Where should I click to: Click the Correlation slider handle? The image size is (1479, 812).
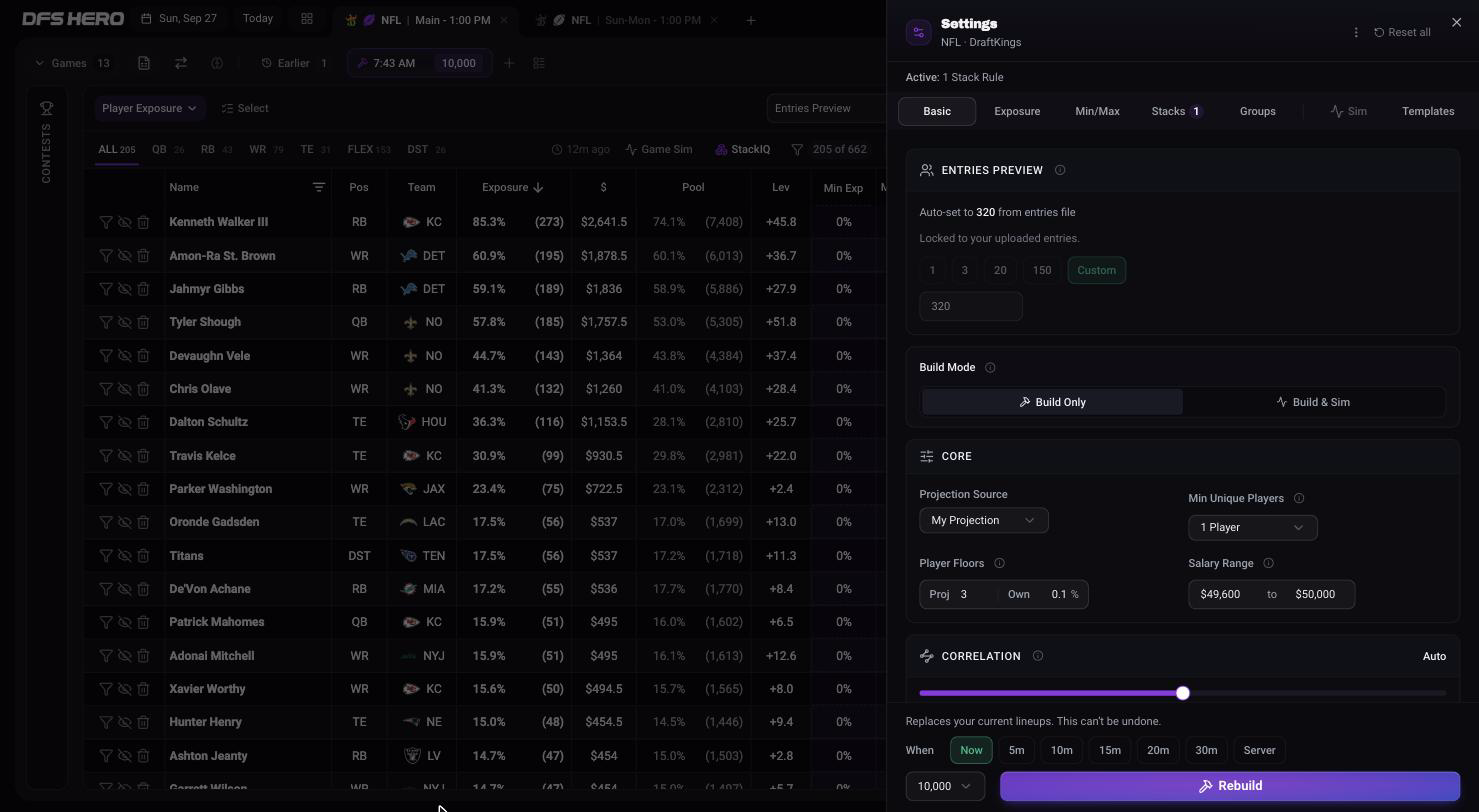coord(1183,693)
